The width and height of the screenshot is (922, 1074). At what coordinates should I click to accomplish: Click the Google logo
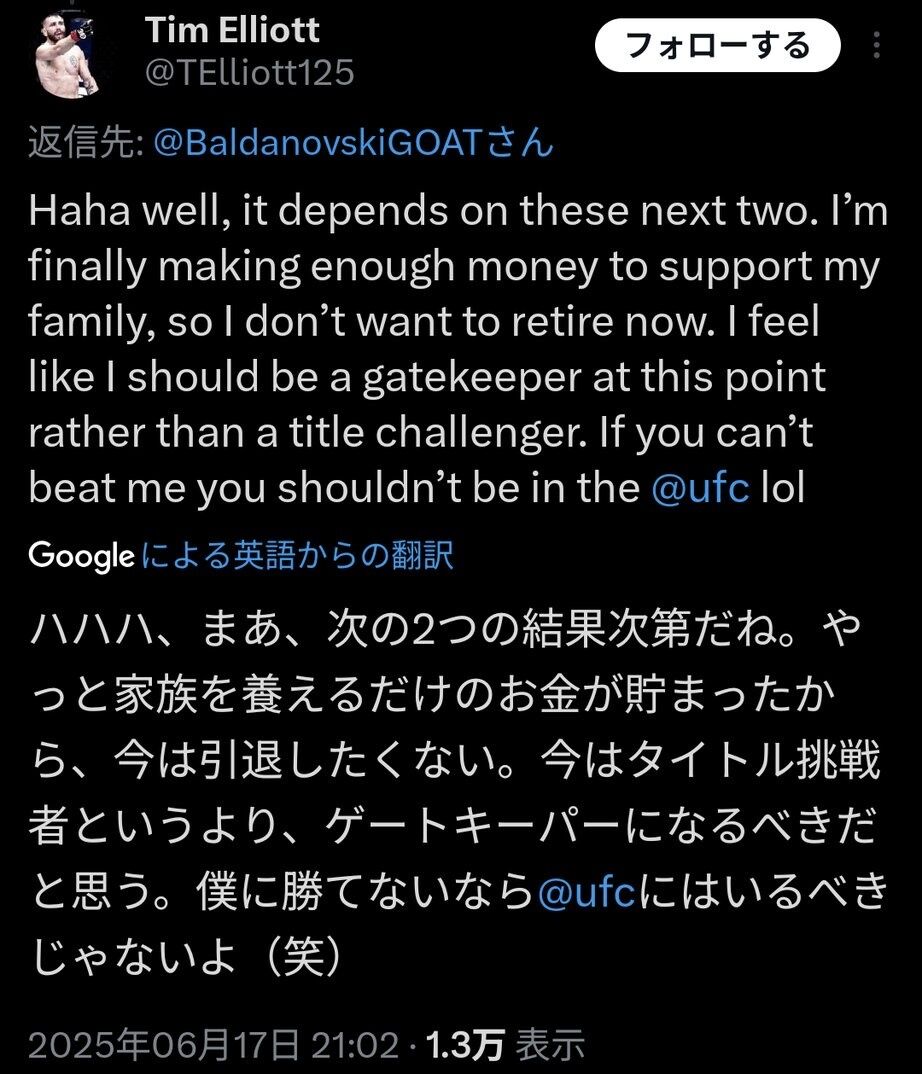tap(80, 554)
